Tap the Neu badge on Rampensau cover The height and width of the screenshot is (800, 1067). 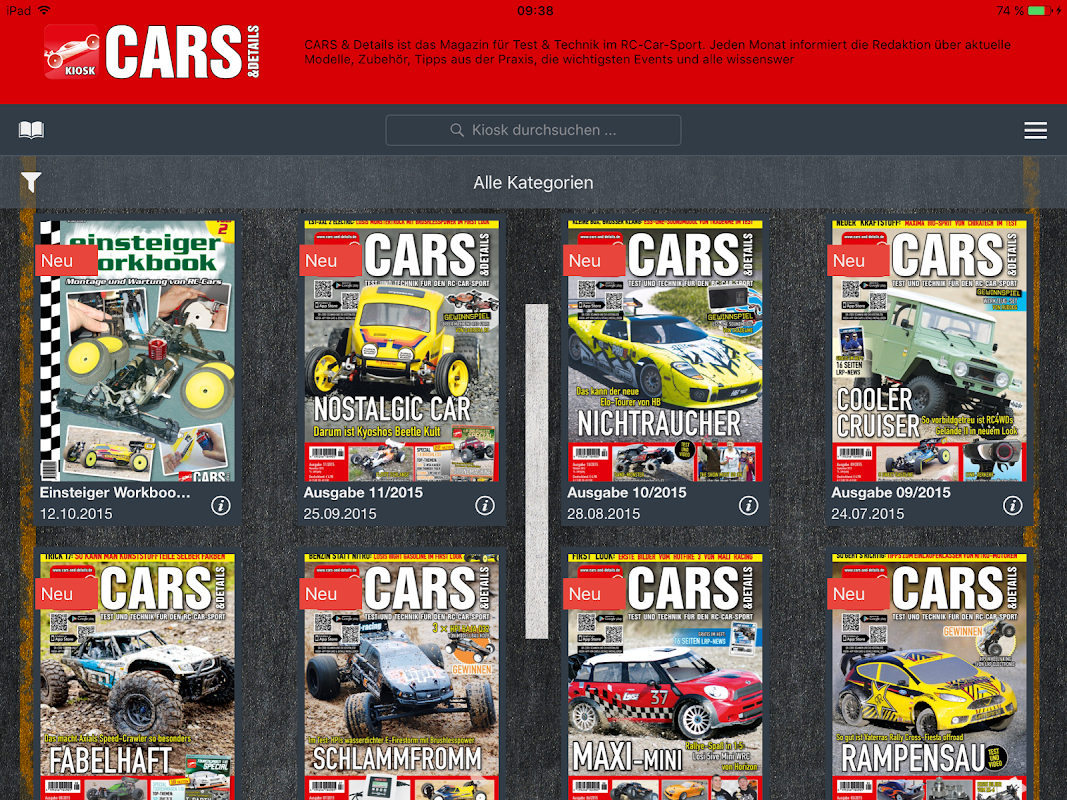click(x=857, y=594)
